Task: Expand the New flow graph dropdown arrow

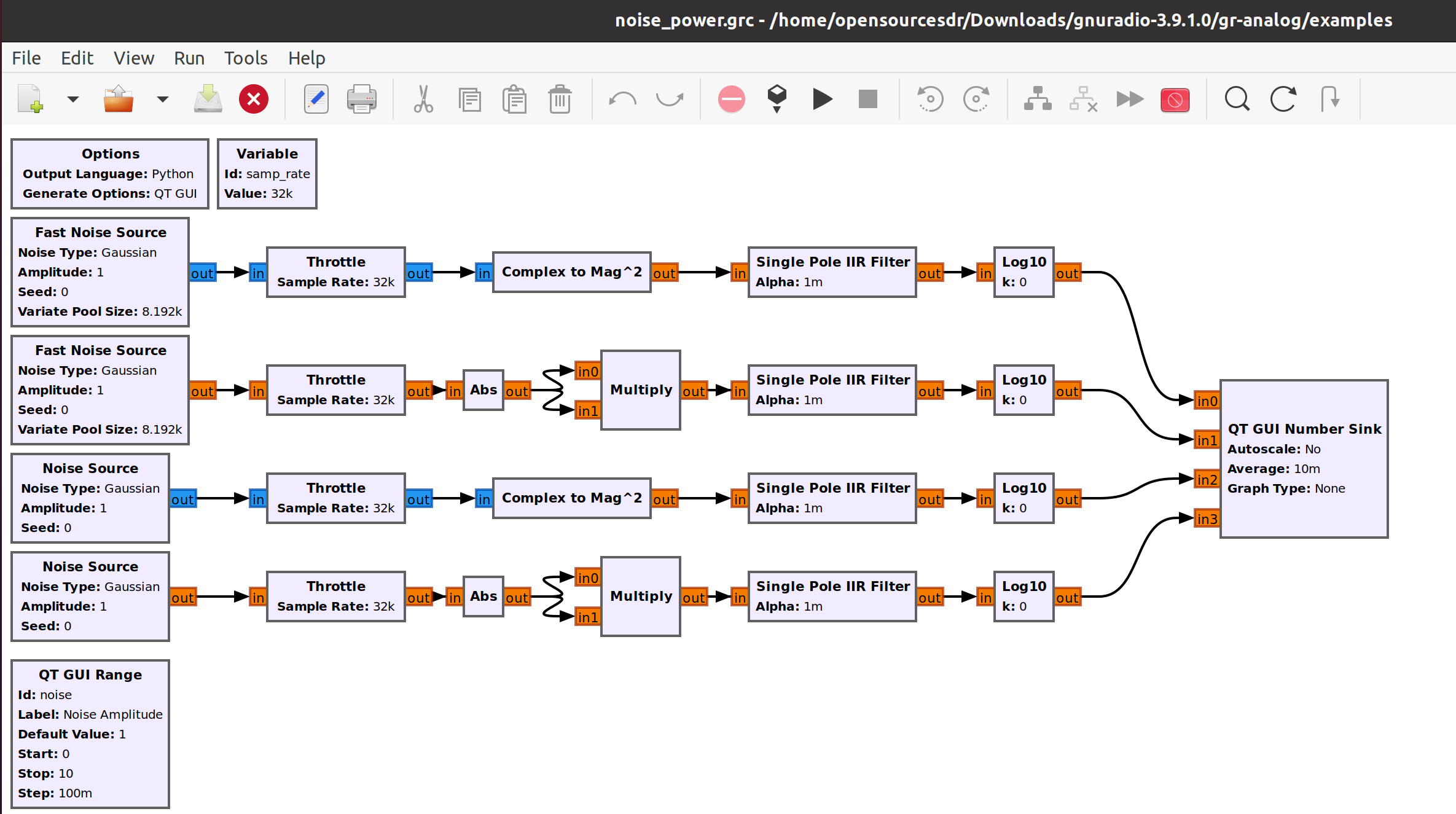Action: tap(73, 99)
